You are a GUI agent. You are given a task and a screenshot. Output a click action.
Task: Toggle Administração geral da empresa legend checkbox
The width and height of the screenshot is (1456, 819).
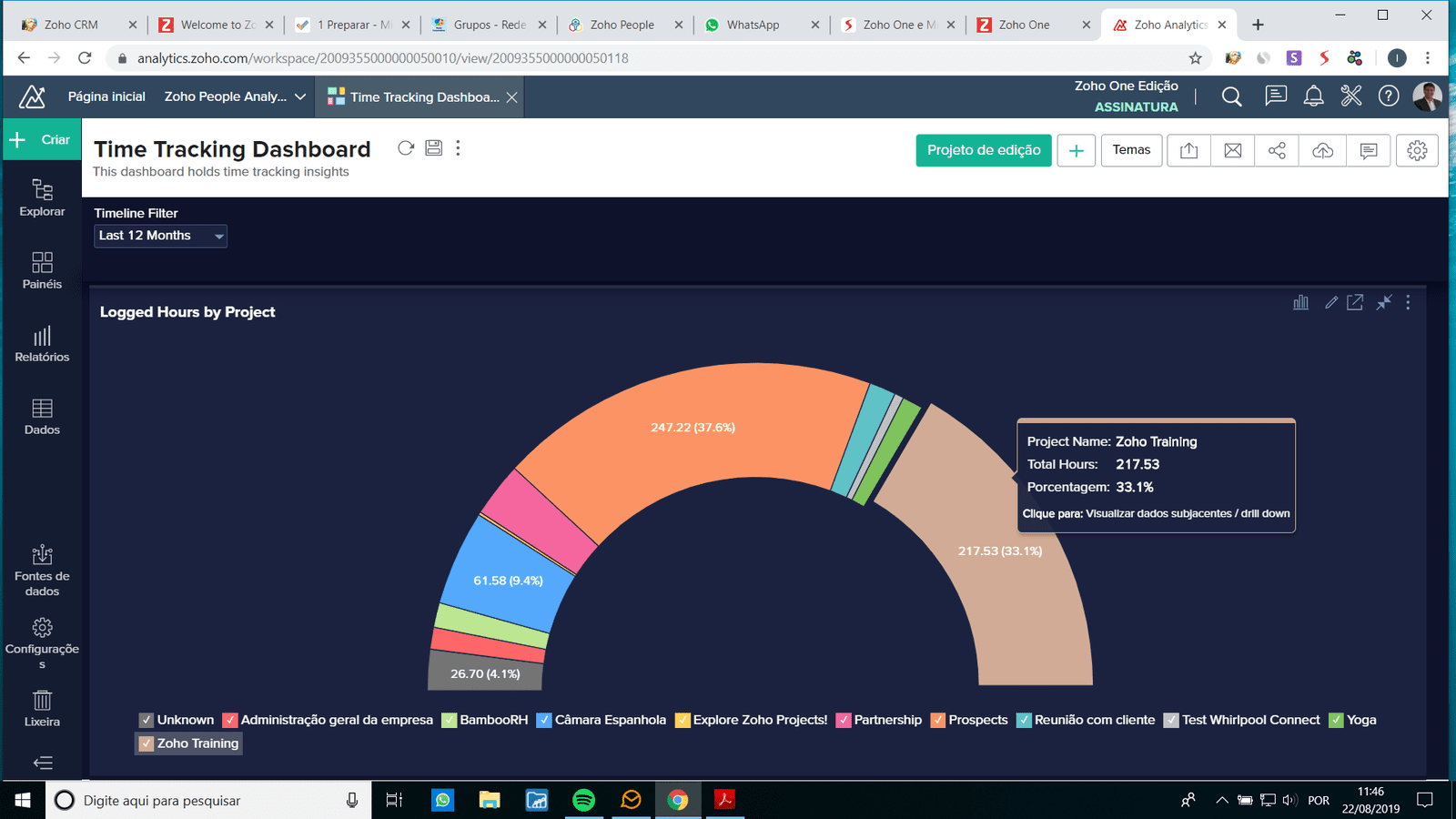point(230,720)
